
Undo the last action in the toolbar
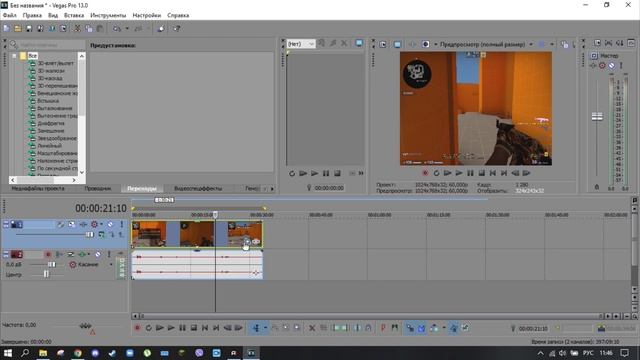coord(117,29)
